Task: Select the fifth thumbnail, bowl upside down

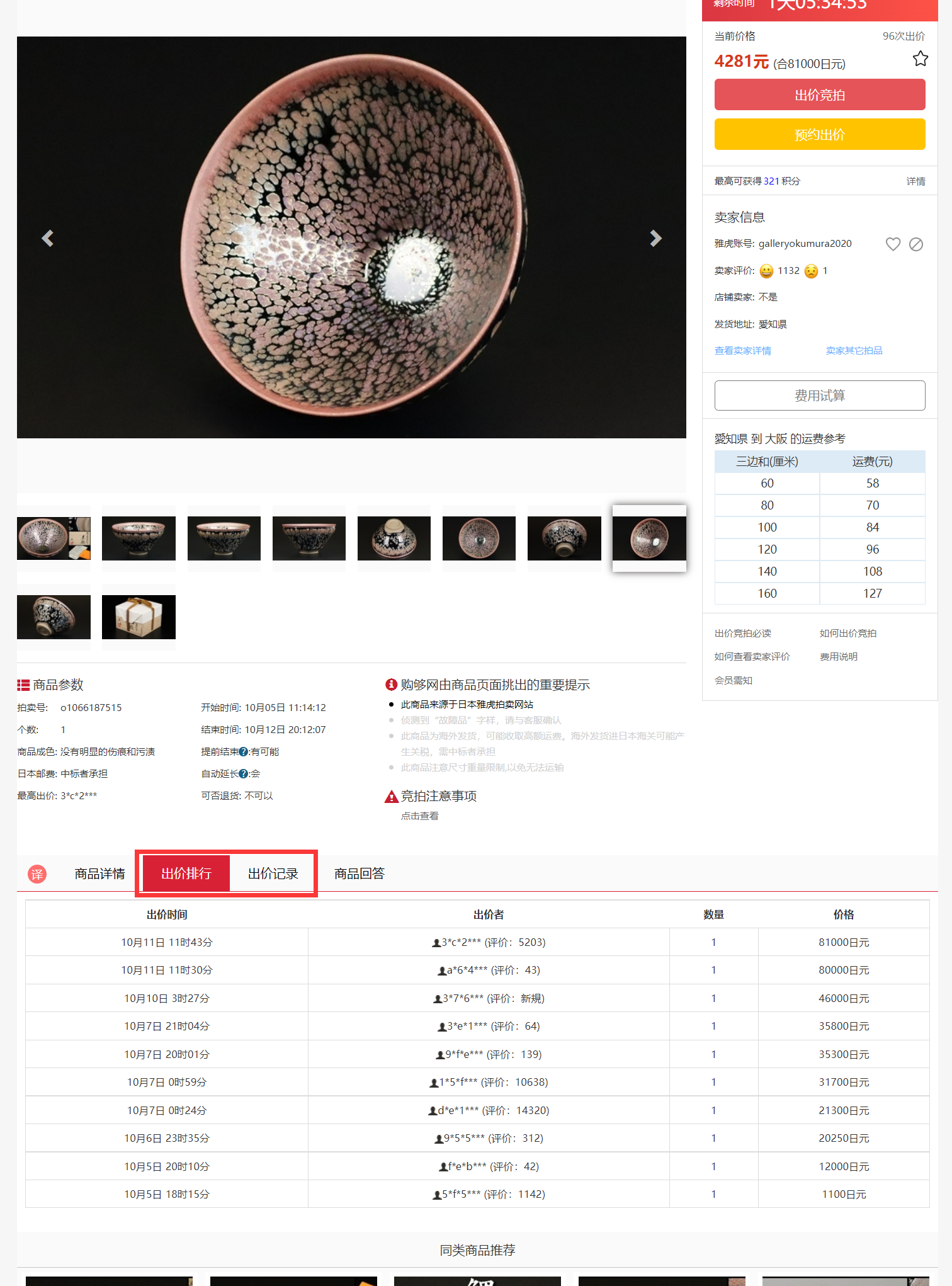Action: coord(394,538)
